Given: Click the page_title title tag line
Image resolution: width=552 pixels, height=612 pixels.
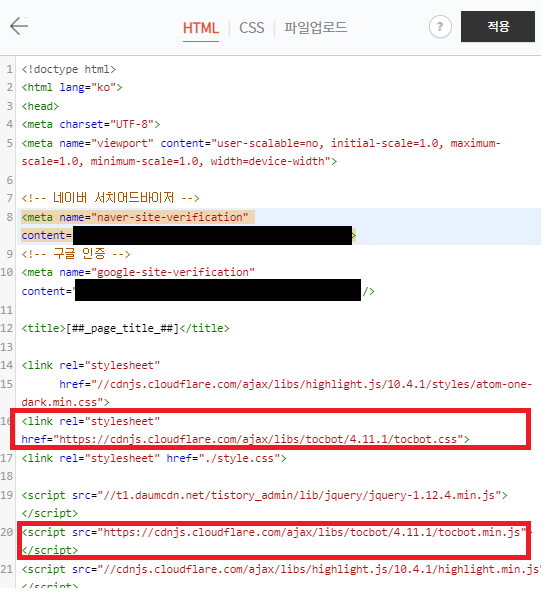Looking at the screenshot, I should (x=125, y=328).
